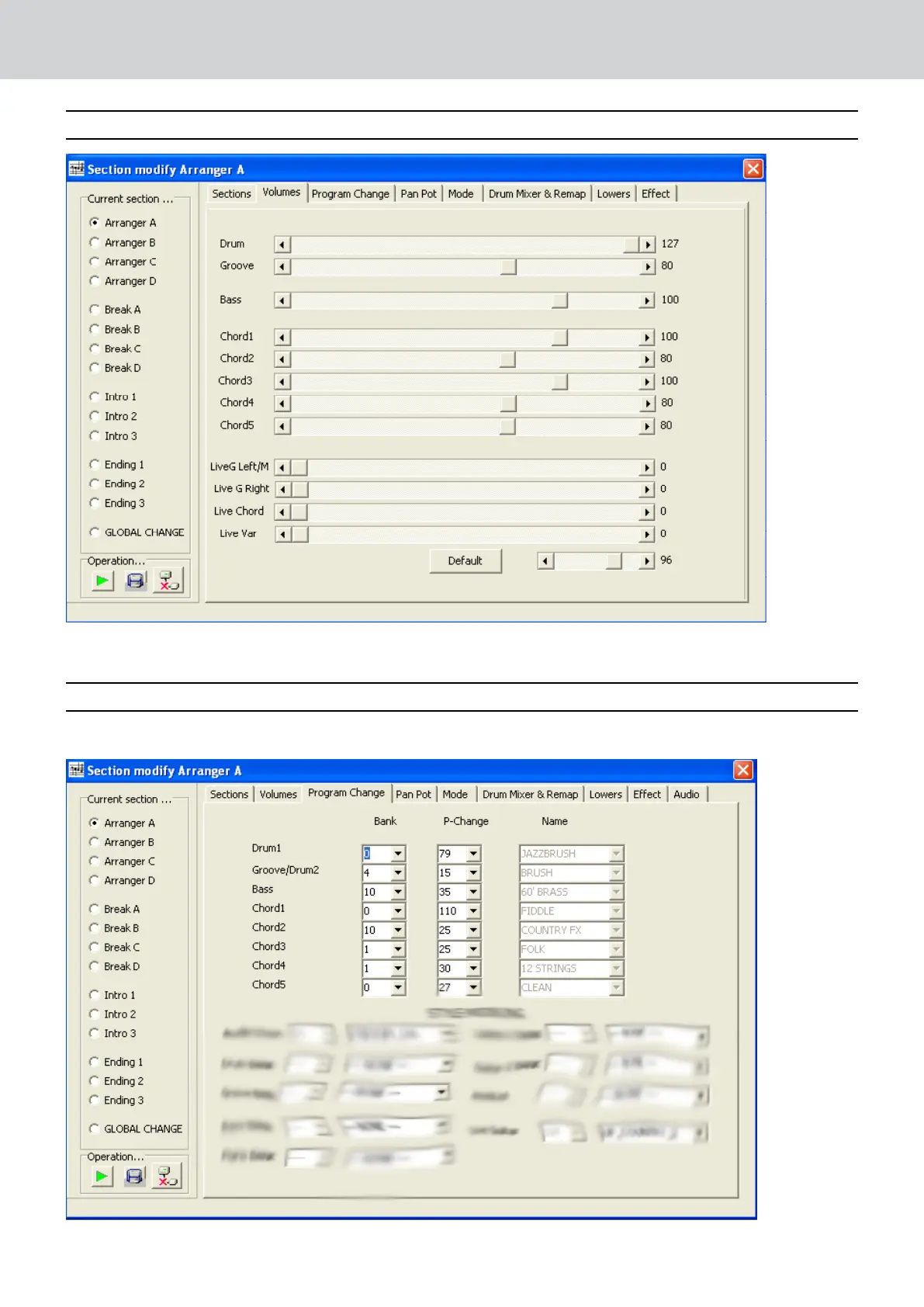
Task: Click the Bass volume slider thumb
Action: click(x=559, y=300)
